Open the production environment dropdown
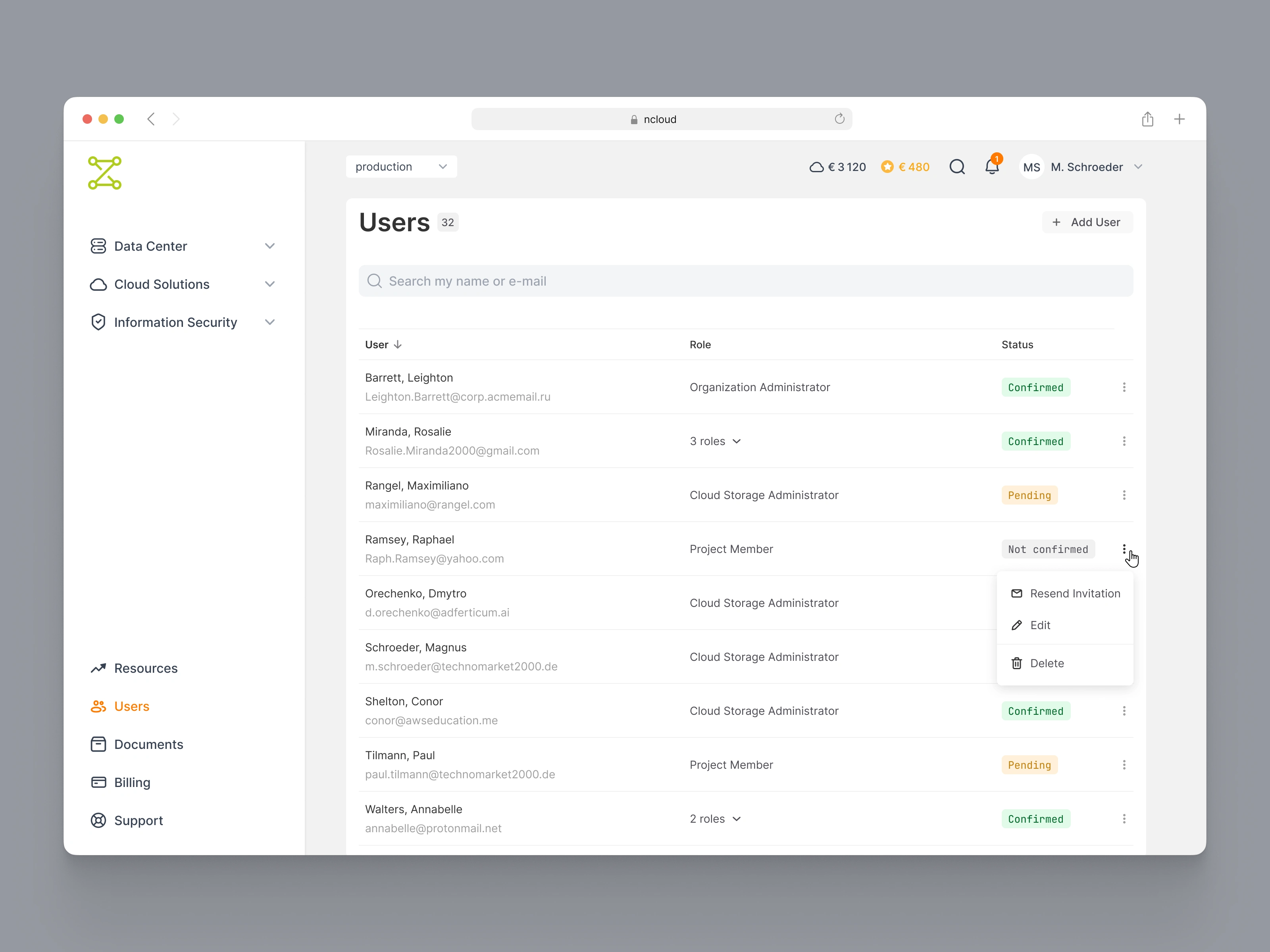The image size is (1270, 952). [x=401, y=167]
